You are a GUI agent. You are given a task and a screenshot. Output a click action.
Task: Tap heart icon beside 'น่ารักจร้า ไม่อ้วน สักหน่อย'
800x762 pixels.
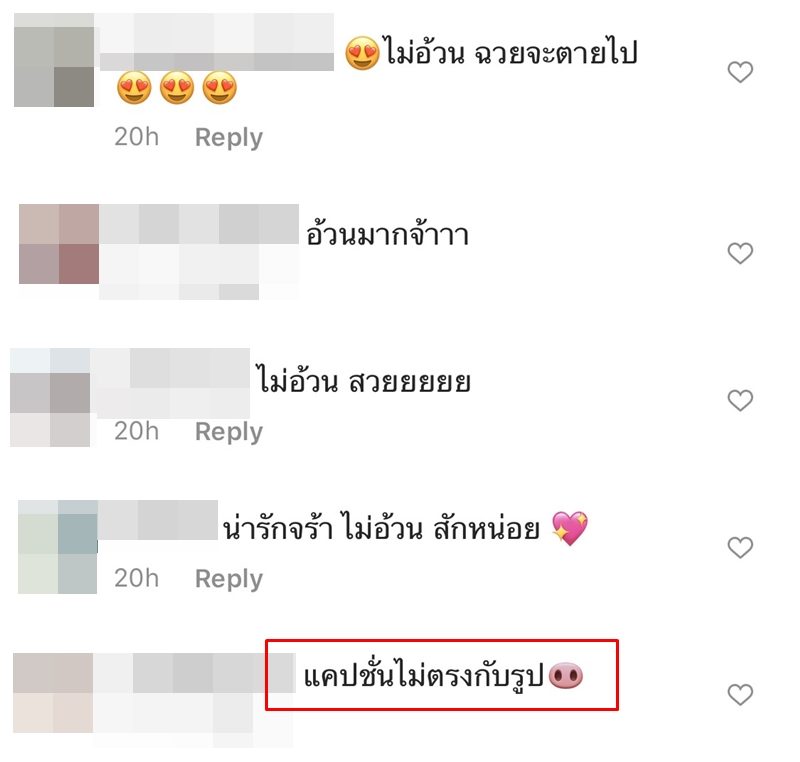click(740, 548)
